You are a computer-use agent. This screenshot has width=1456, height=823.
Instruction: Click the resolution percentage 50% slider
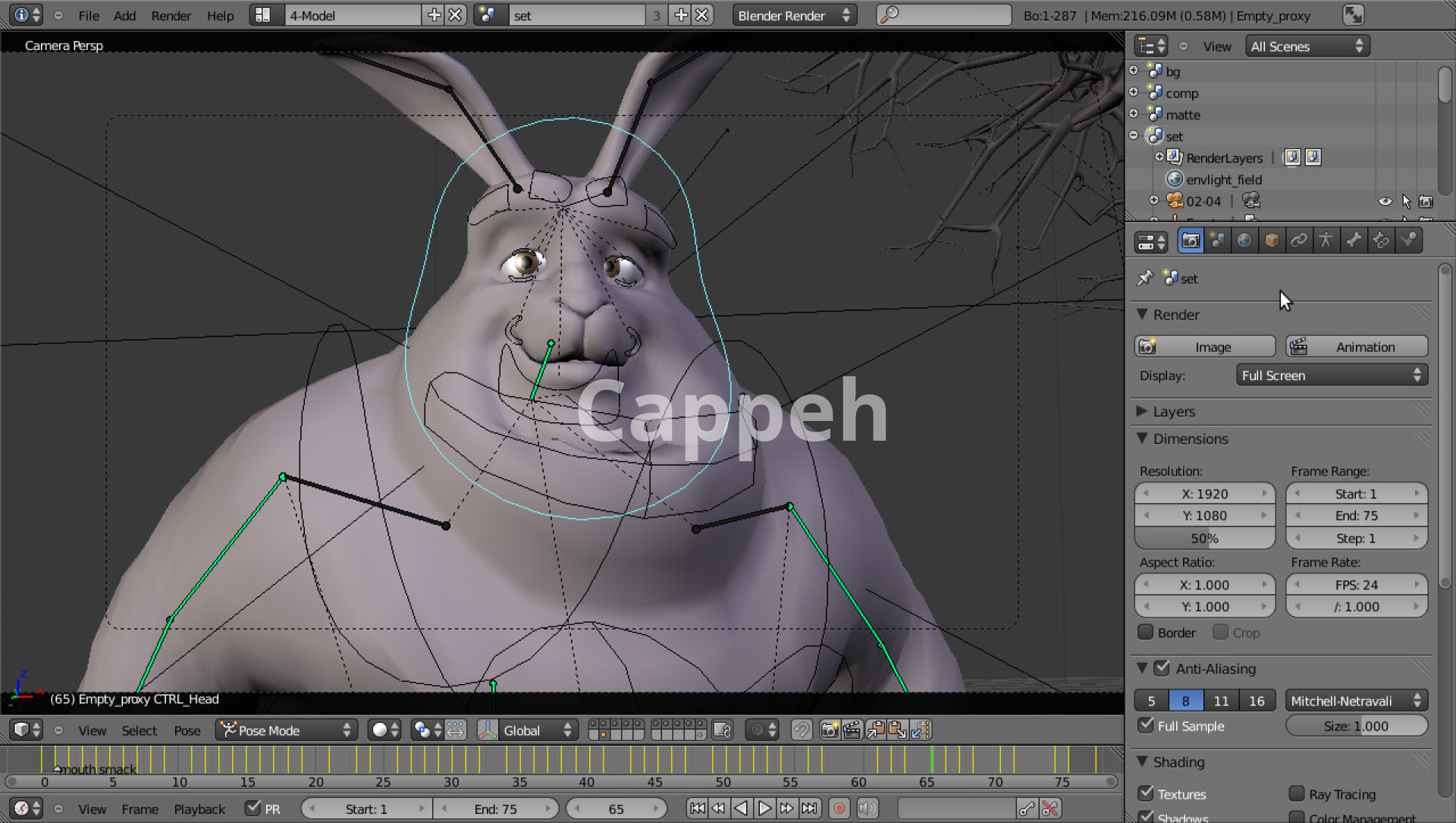tap(1204, 539)
